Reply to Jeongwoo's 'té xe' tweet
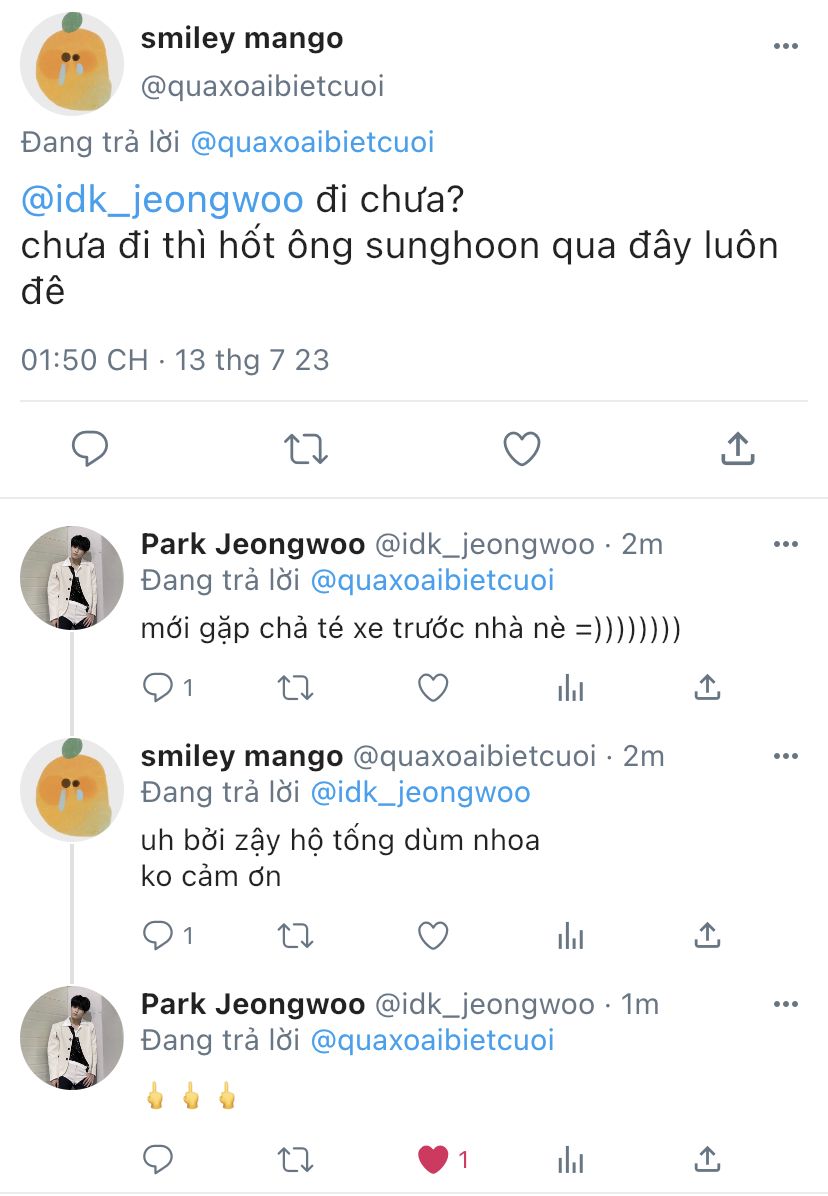This screenshot has width=828, height=1196. pos(159,687)
